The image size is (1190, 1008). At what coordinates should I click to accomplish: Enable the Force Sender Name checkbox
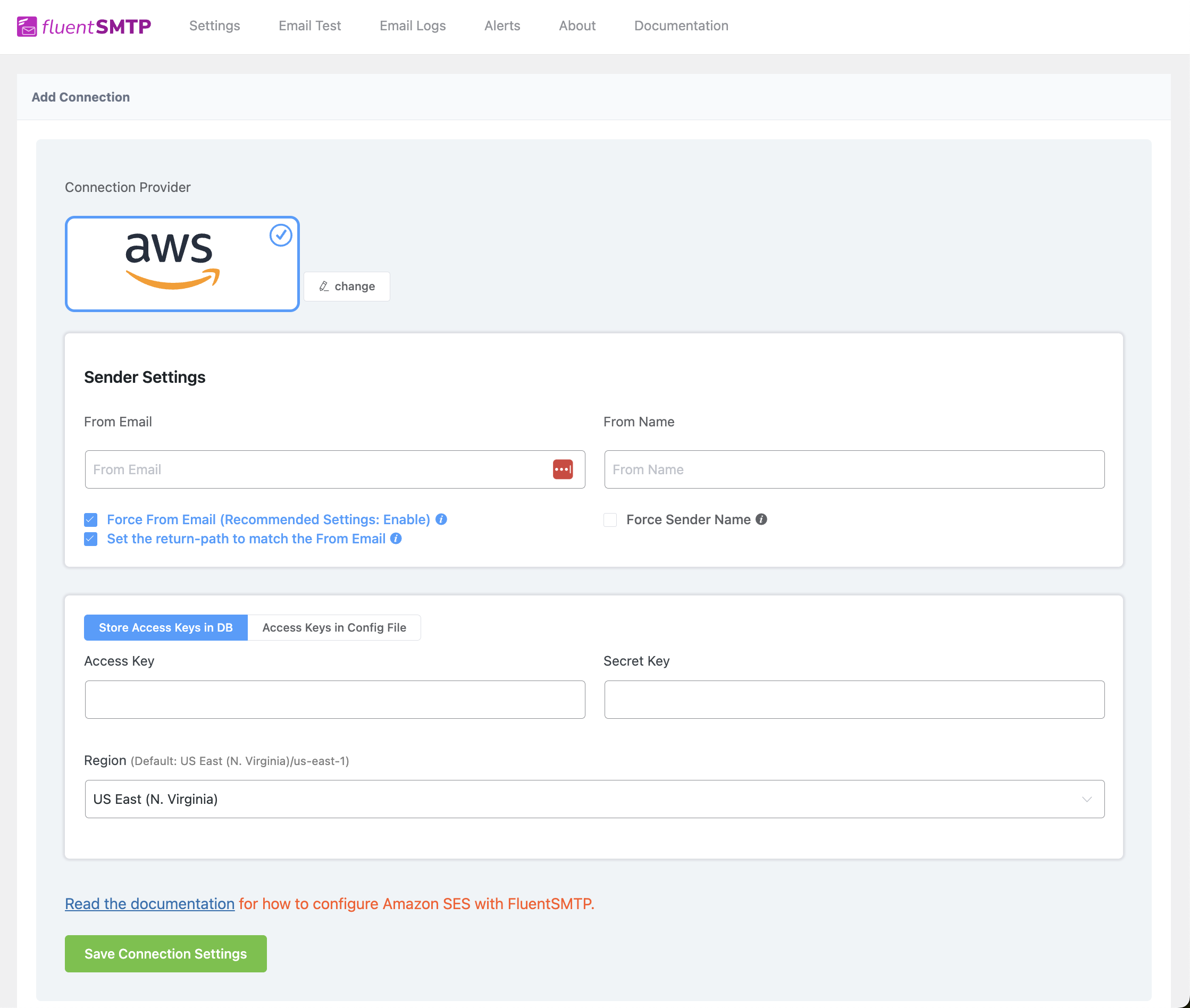[x=610, y=520]
